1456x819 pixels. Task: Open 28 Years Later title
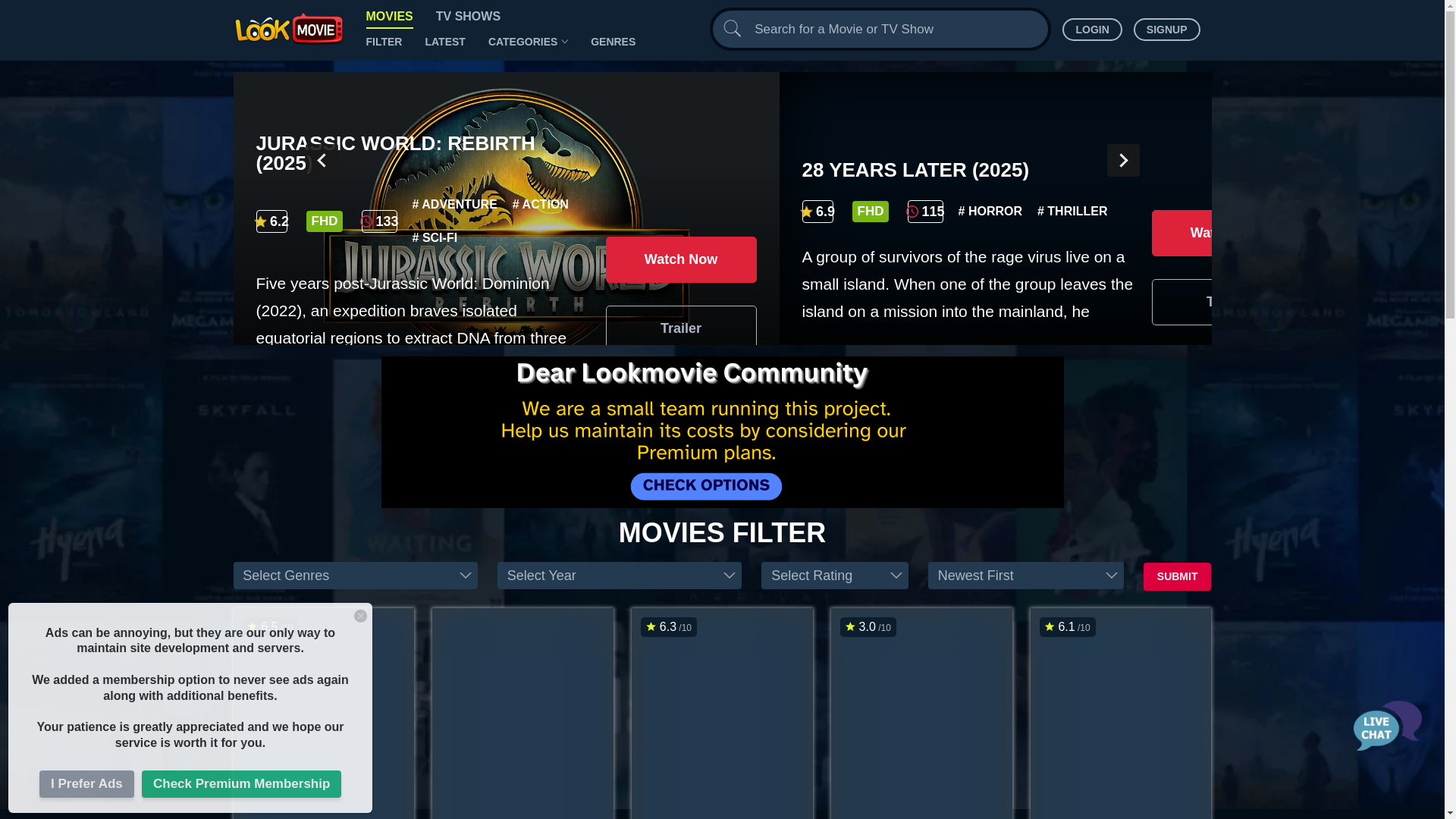pos(915,170)
